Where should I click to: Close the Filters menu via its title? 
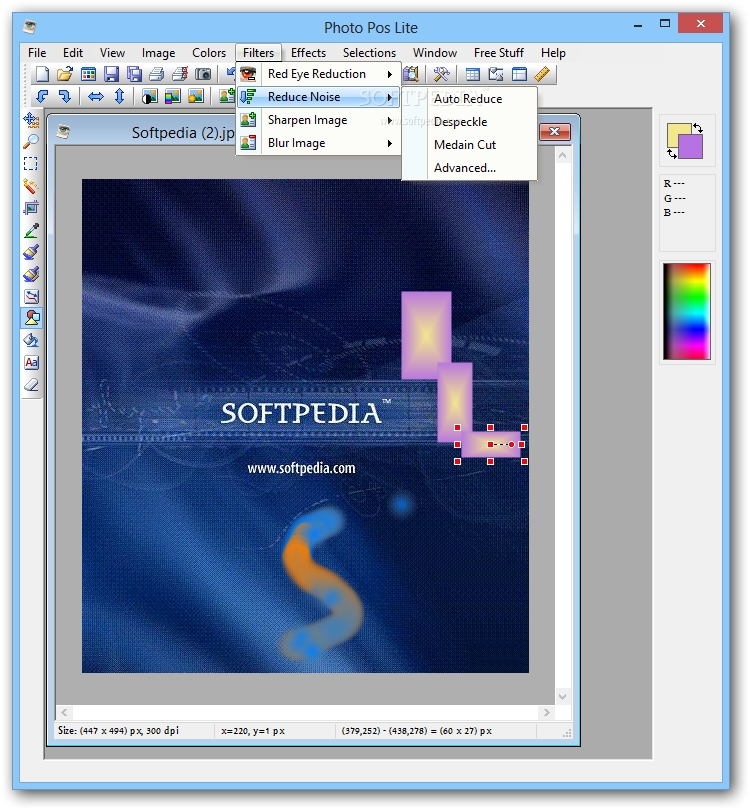tap(258, 53)
